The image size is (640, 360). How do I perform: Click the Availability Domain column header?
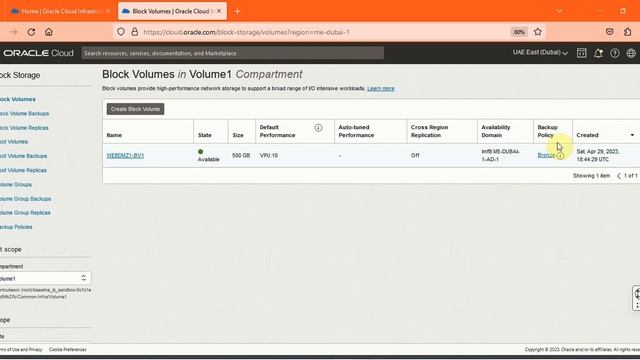click(496, 131)
